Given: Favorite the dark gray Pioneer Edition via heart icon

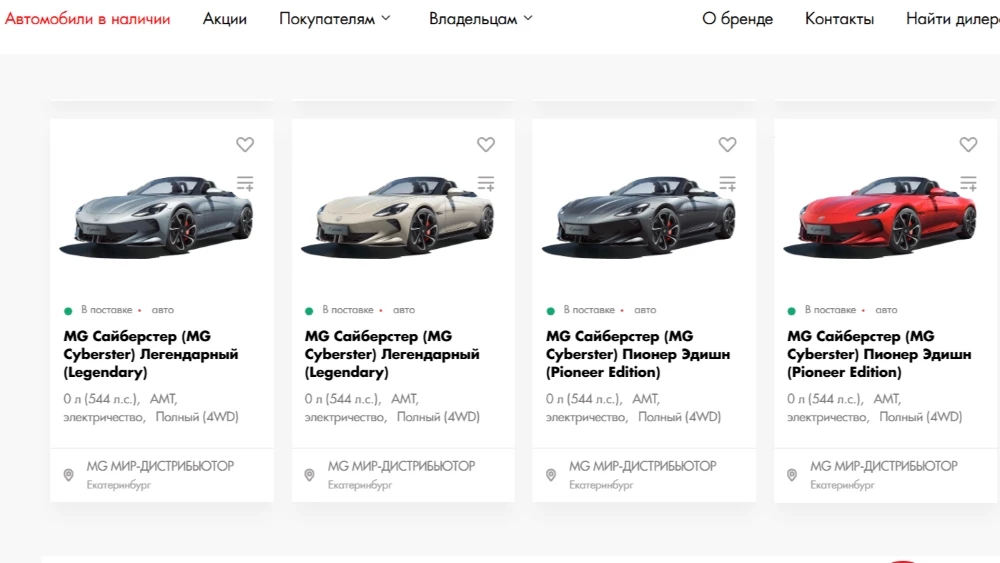Looking at the screenshot, I should (727, 145).
